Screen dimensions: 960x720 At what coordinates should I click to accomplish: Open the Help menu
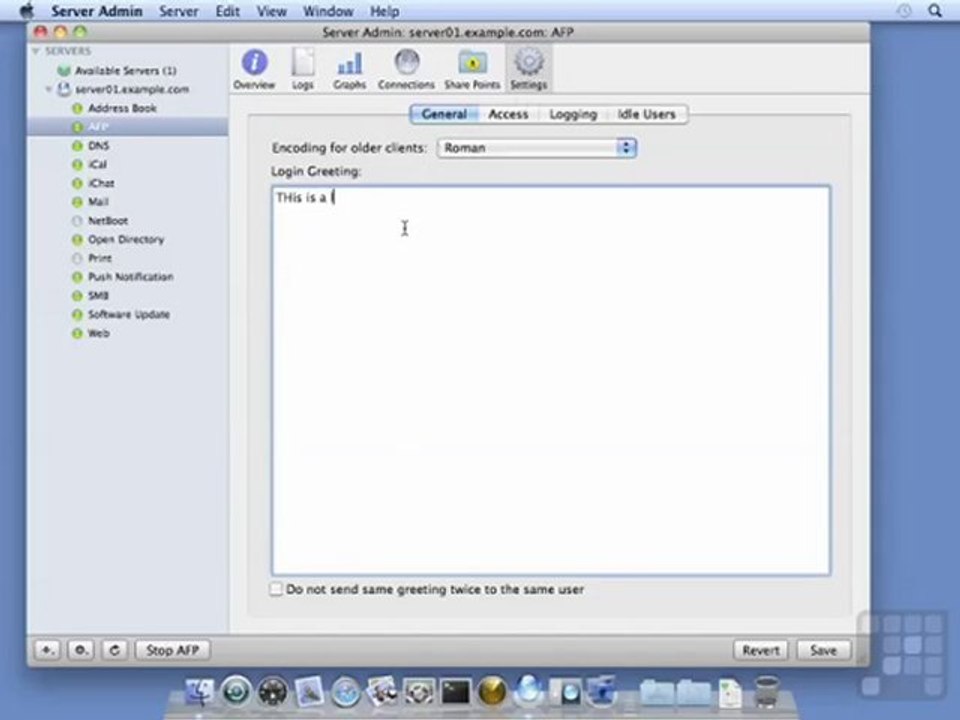(x=384, y=11)
